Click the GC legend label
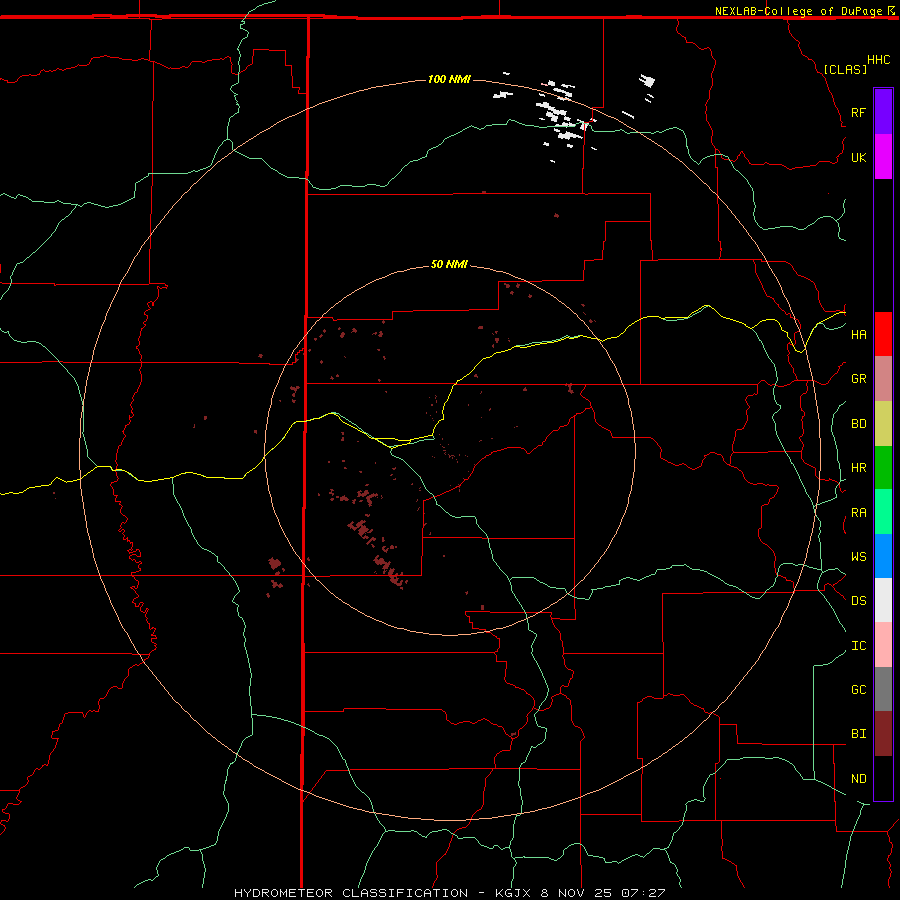The height and width of the screenshot is (900, 900). pyautogui.click(x=858, y=689)
